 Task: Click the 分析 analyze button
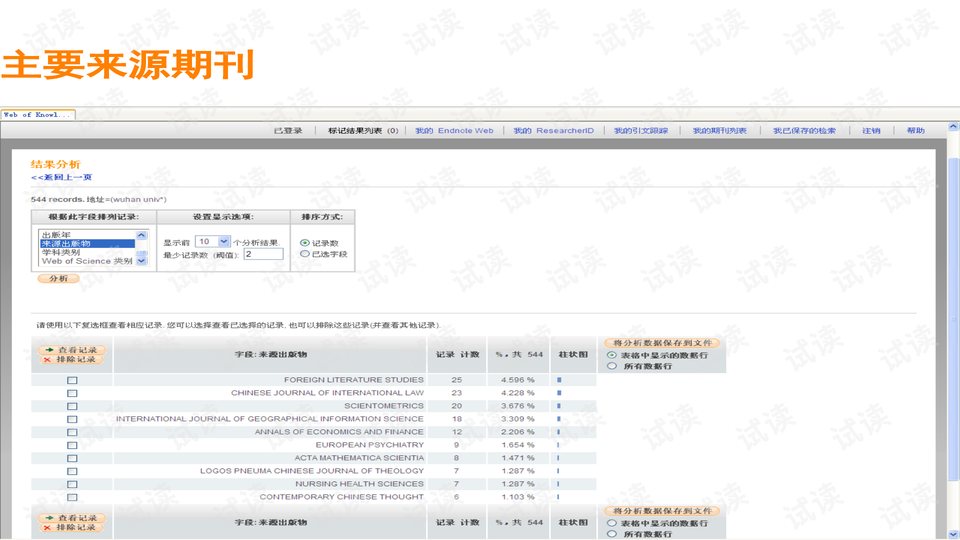[x=59, y=279]
